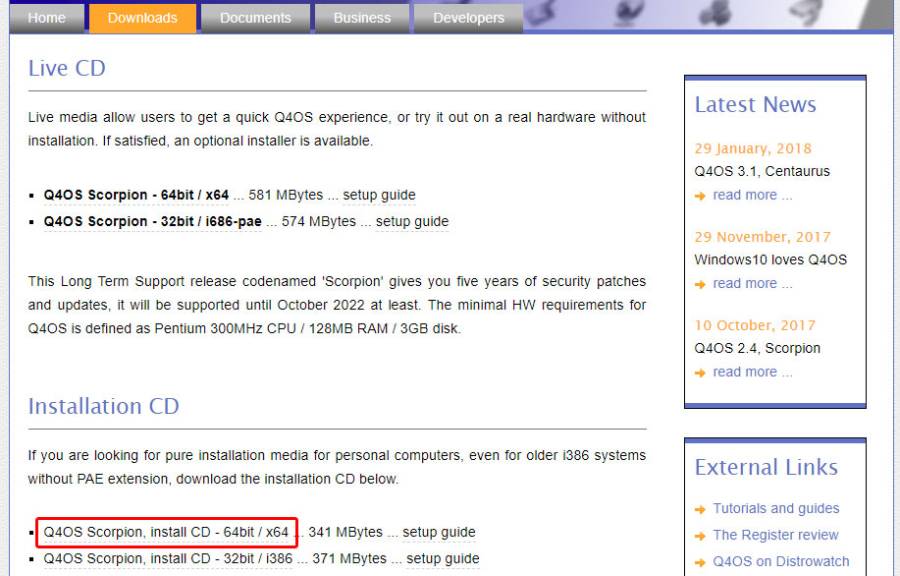900x576 pixels.
Task: Download Q4OS Scorpion Live 32bit / i686-pae
Action: (x=153, y=221)
